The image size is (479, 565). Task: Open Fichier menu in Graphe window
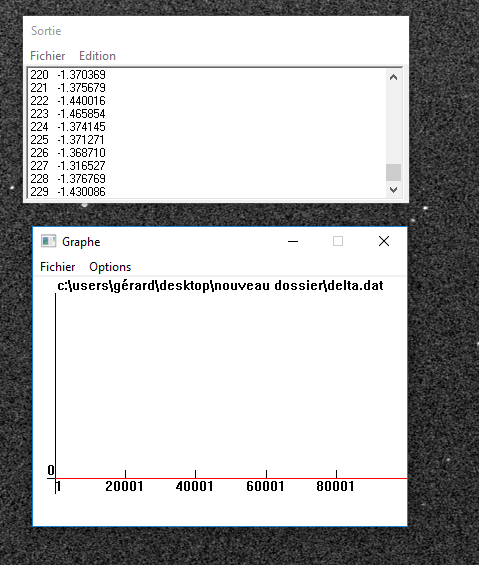[x=58, y=267]
